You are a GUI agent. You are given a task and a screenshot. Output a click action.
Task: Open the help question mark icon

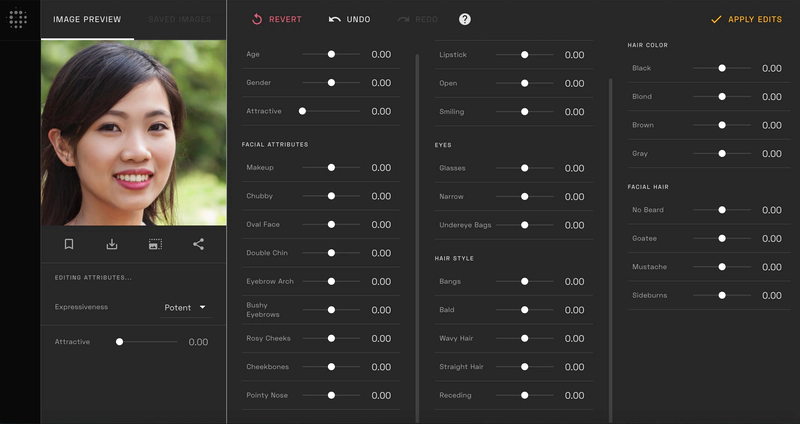pos(465,19)
